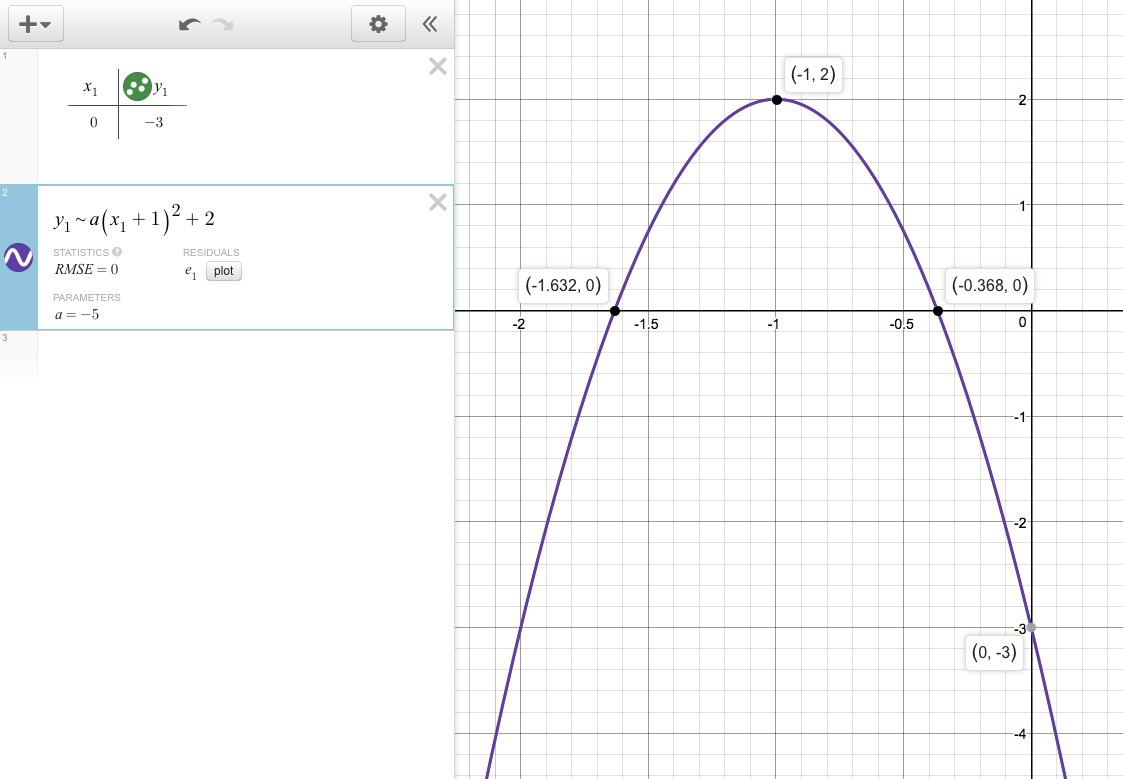The width and height of the screenshot is (1123, 779).
Task: Edit the table cell with value 0
Action: point(93,122)
